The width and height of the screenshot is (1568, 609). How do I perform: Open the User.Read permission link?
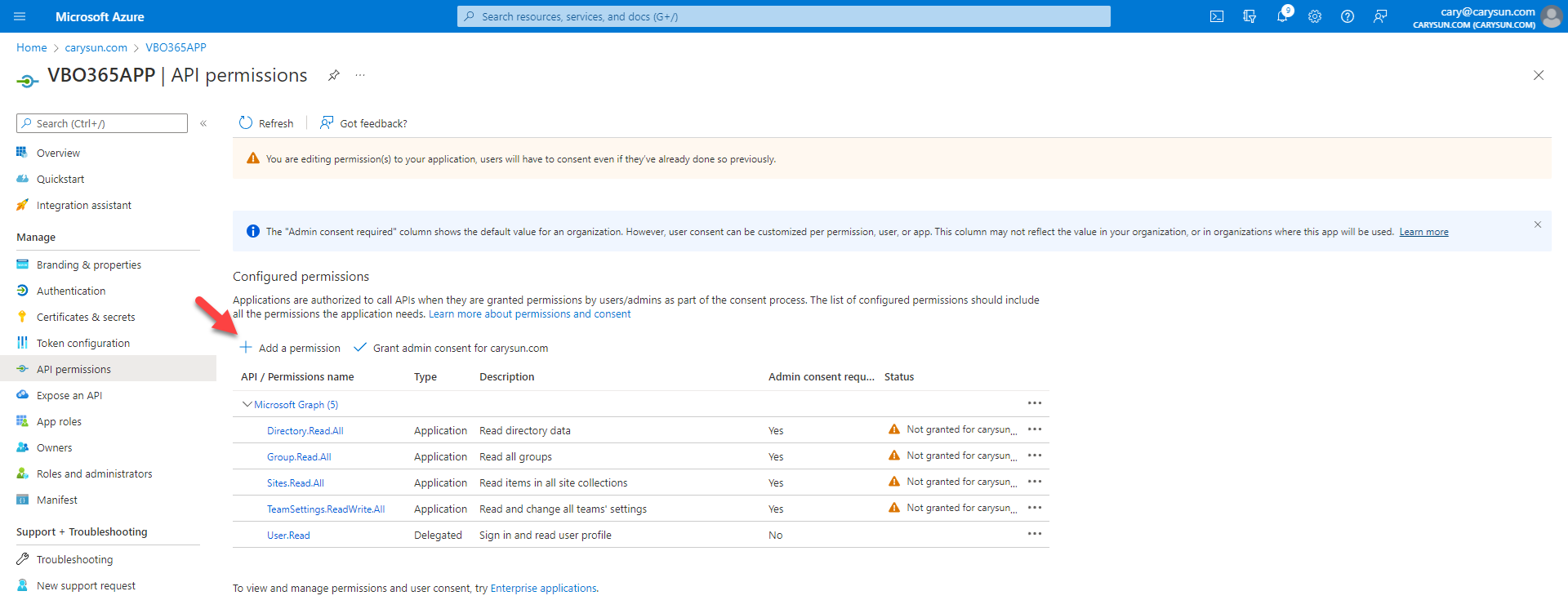pos(288,536)
